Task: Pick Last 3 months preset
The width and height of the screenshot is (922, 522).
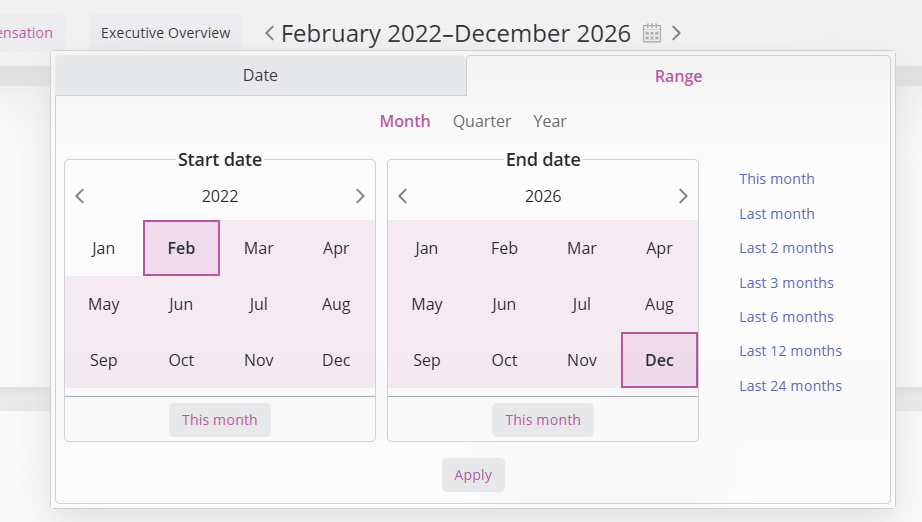Action: pyautogui.click(x=786, y=283)
